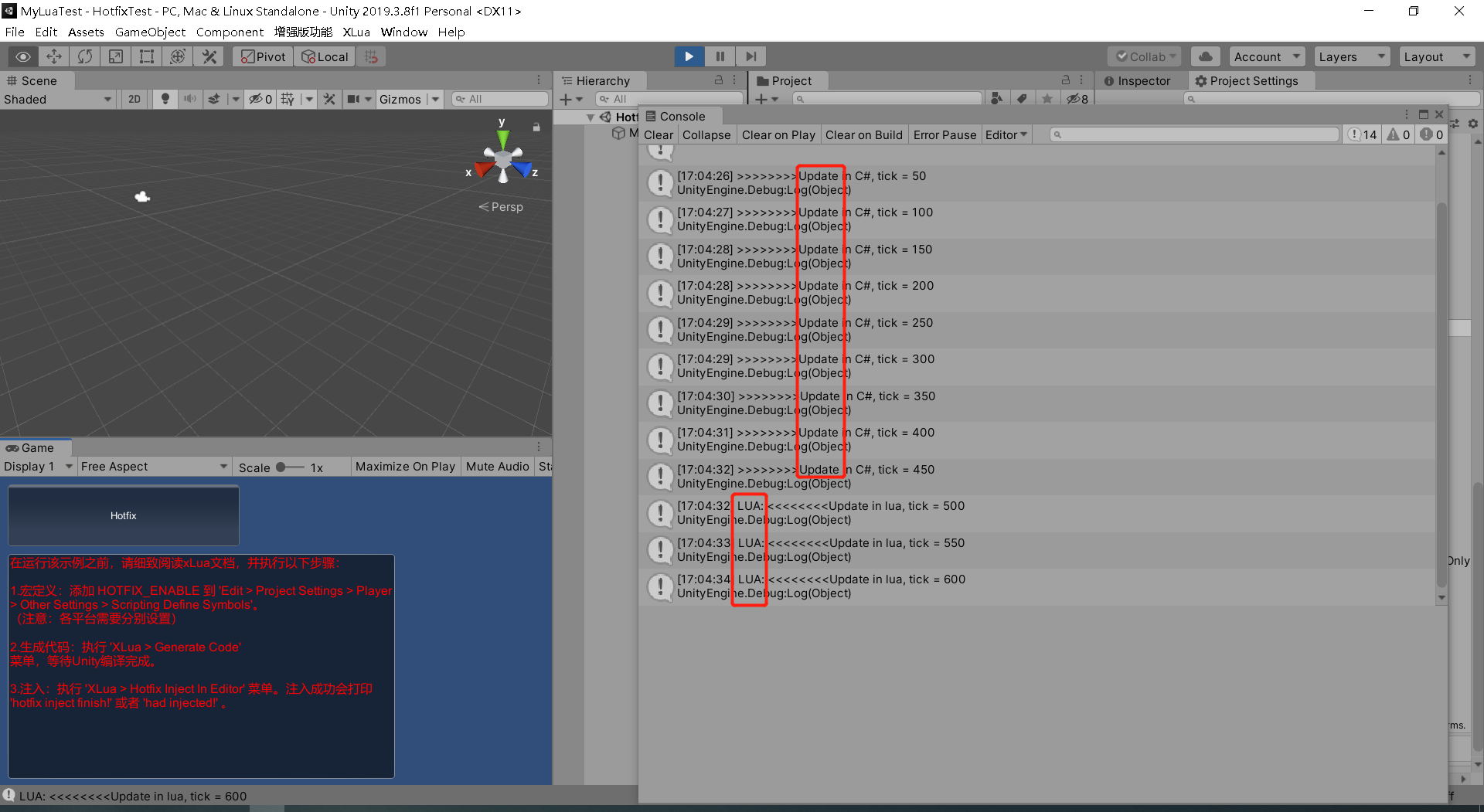Open the Layout dropdown
The height and width of the screenshot is (812, 1484).
pyautogui.click(x=1437, y=56)
